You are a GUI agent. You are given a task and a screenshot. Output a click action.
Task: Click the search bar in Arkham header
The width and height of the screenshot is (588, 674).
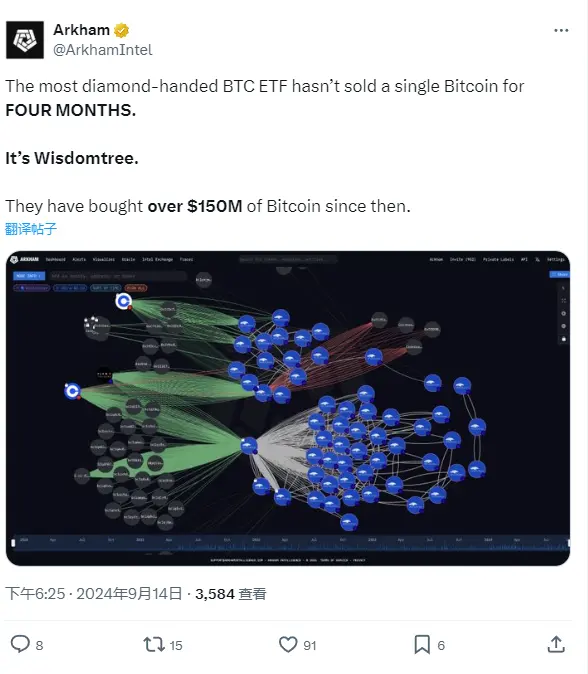(288, 259)
